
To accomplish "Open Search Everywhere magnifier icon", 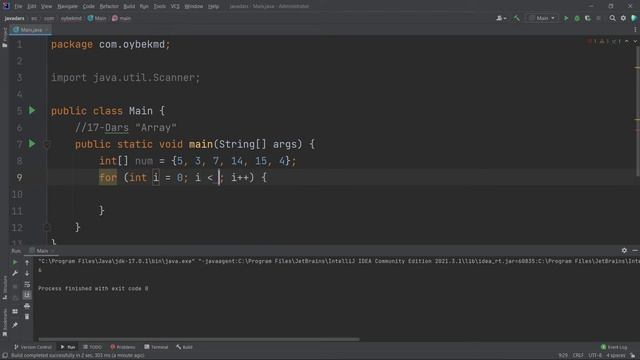I will click(612, 18).
